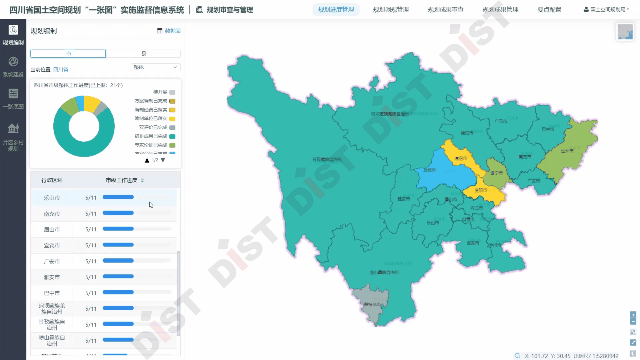
Task: Go to next legend page with down arrow
Action: tap(163, 160)
